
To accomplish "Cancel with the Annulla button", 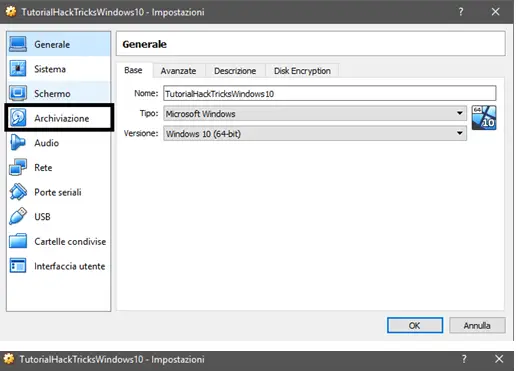I will tap(477, 325).
